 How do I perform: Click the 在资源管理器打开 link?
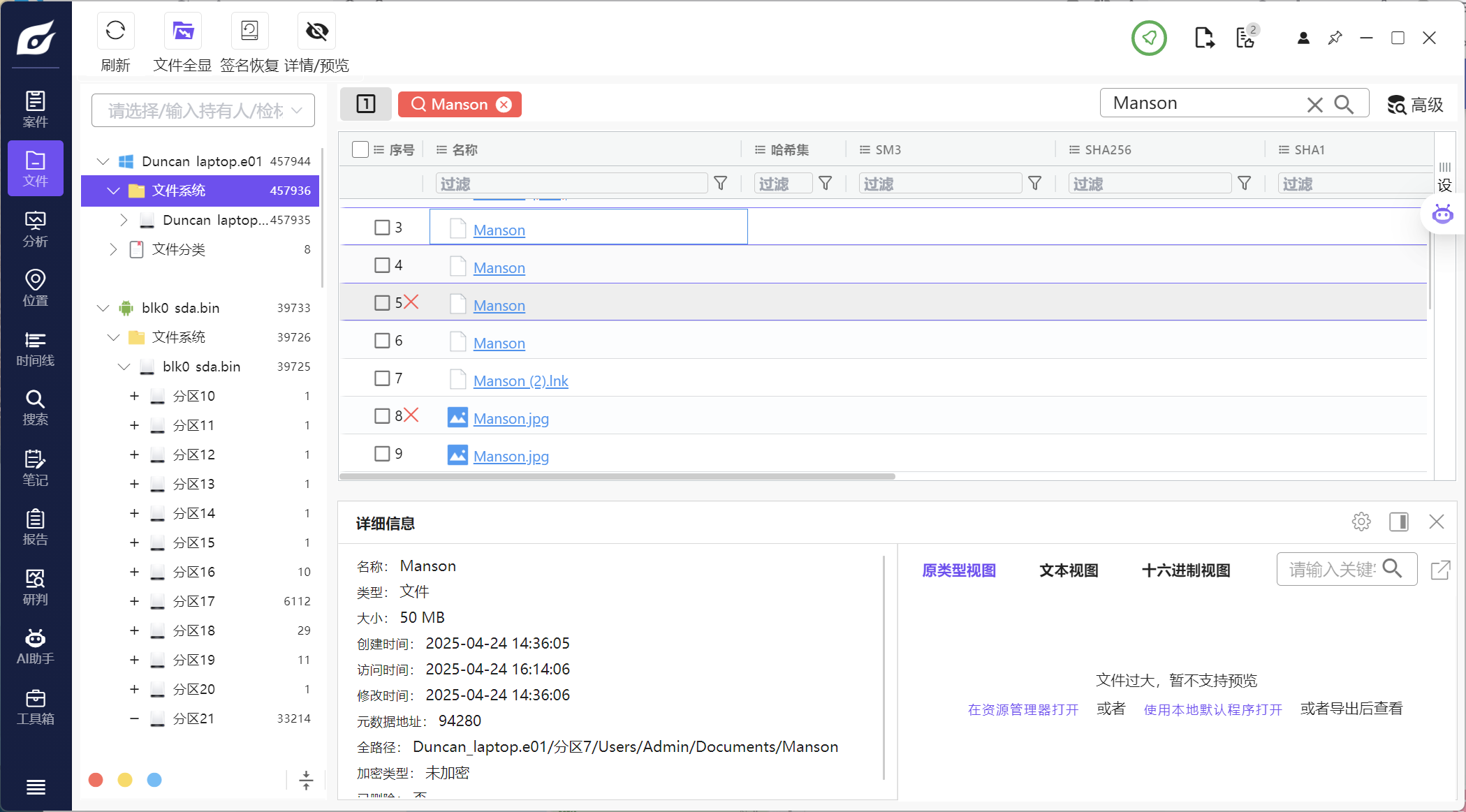[x=1022, y=709]
